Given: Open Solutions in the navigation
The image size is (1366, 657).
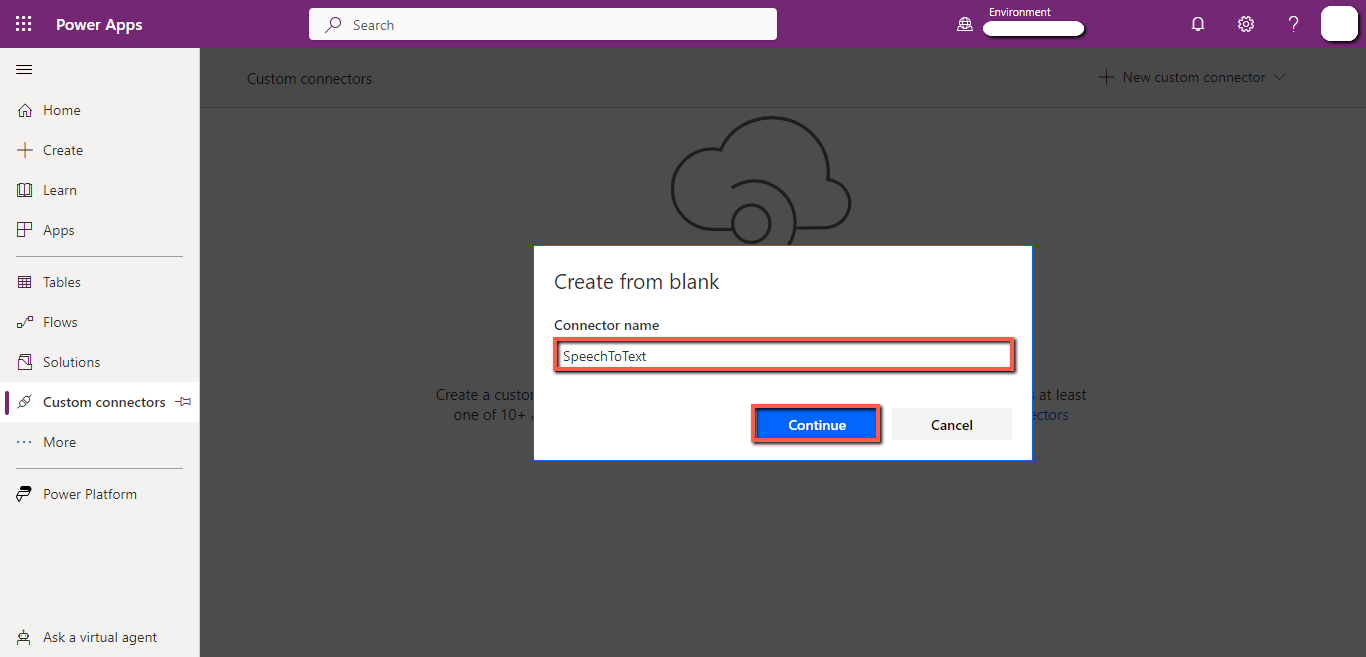Looking at the screenshot, I should 72,362.
